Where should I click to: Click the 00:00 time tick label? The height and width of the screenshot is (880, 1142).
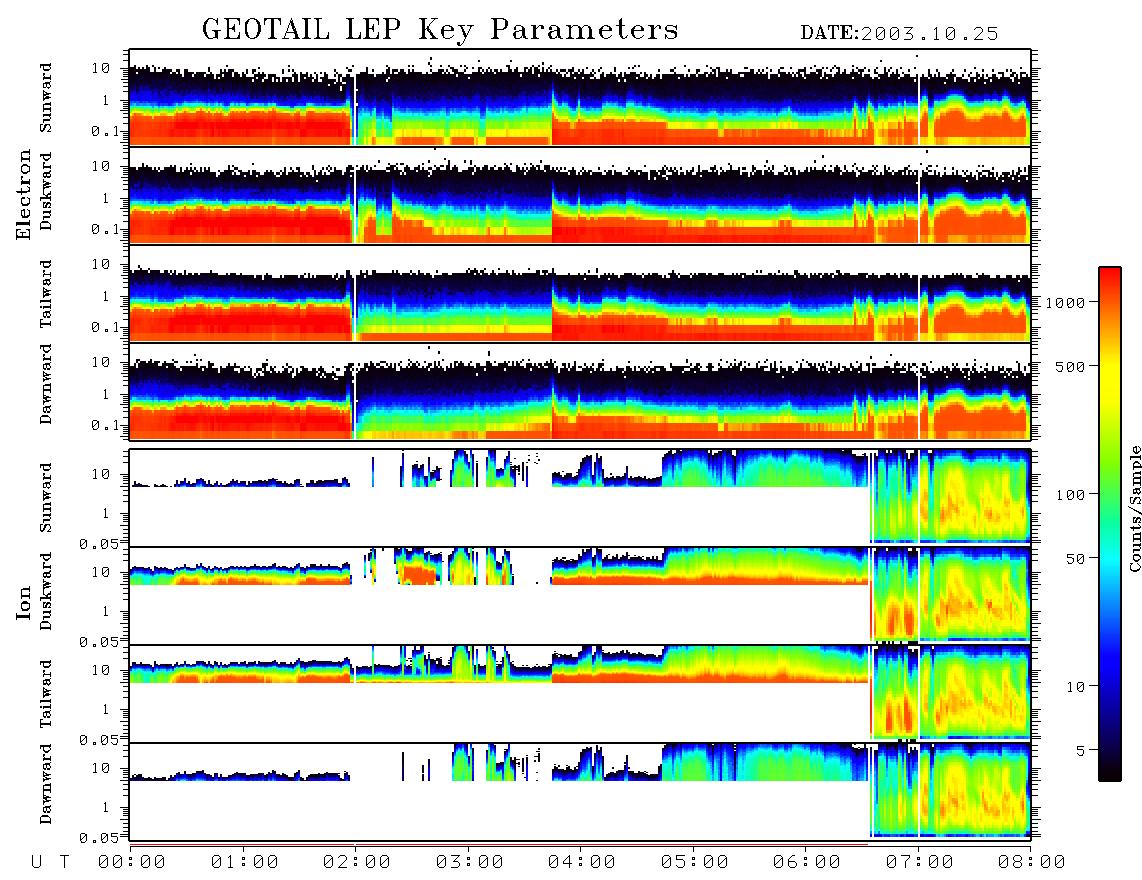click(132, 862)
